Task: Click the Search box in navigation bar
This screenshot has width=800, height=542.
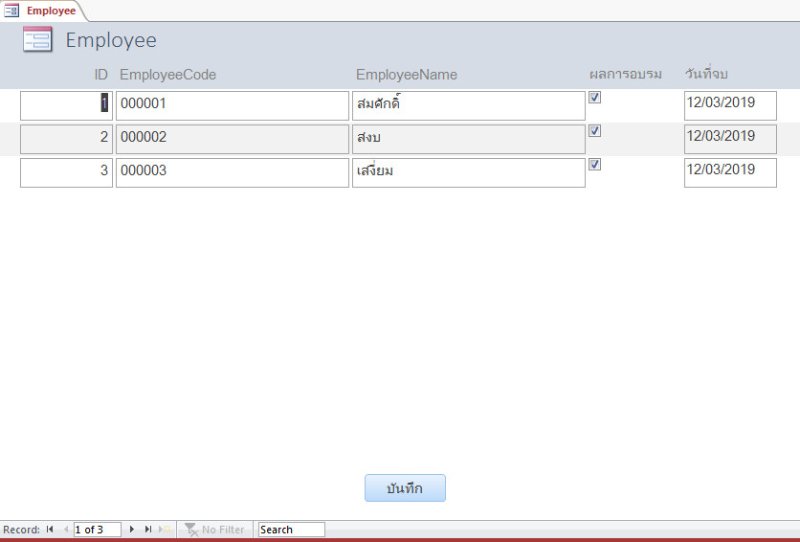Action: tap(291, 530)
